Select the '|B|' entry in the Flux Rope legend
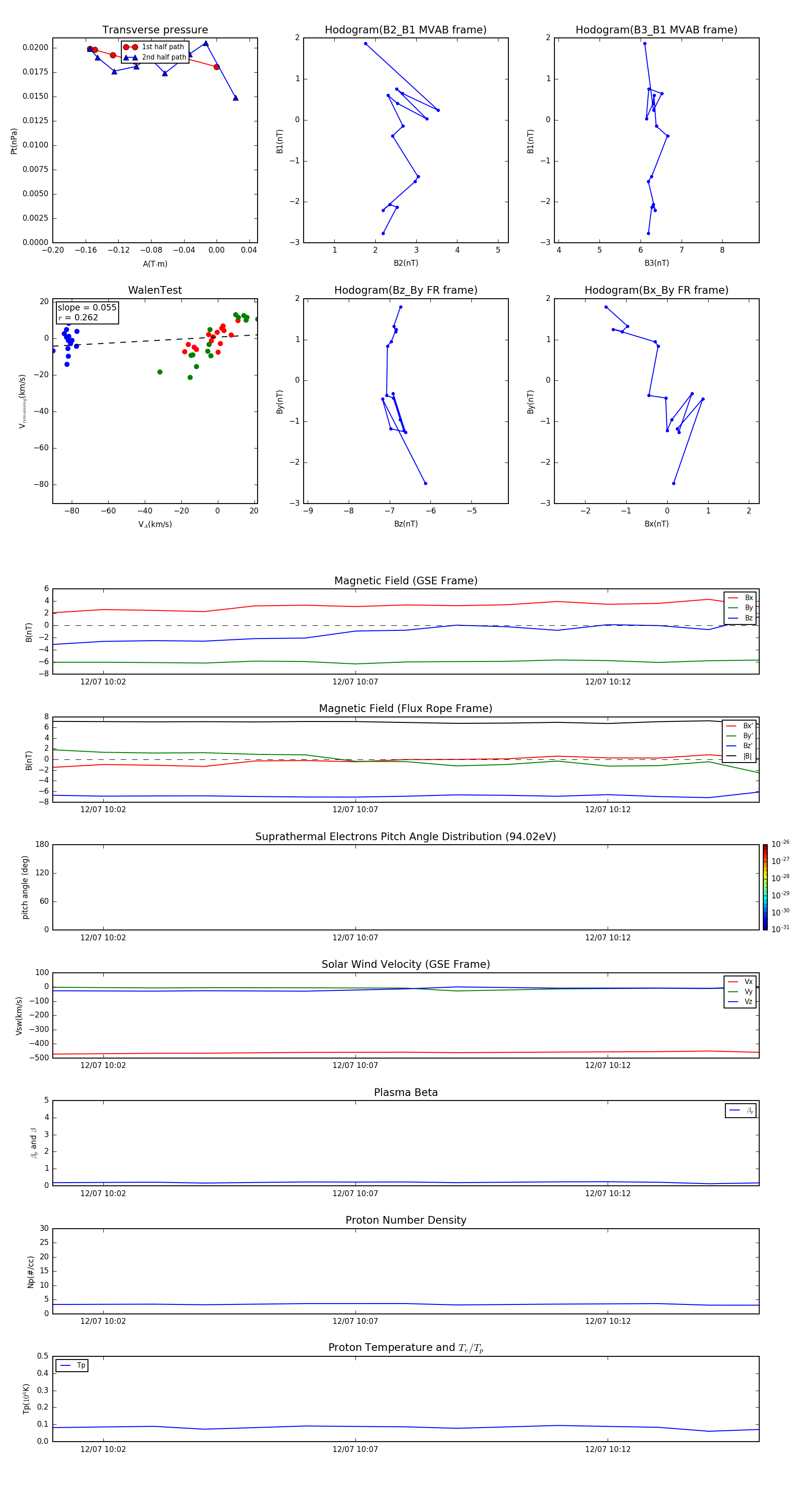Image resolution: width=812 pixels, height=1489 pixels. click(739, 756)
